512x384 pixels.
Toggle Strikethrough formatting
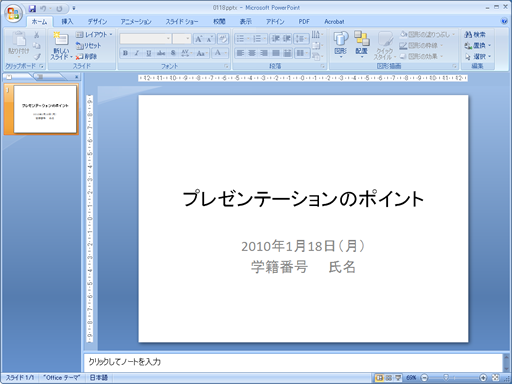tap(161, 53)
